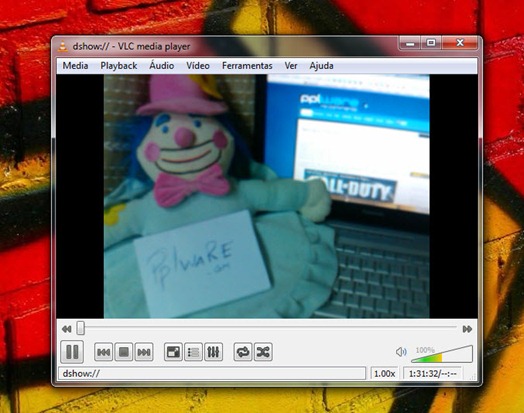This screenshot has height=413, width=524.
Task: Toggle fullscreen video mode icon
Action: (173, 352)
